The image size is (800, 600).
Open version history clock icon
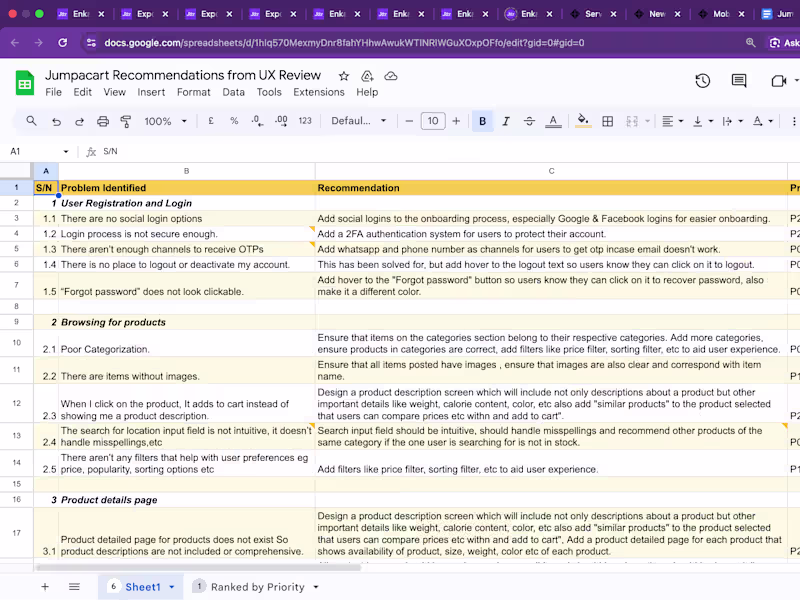tap(702, 81)
